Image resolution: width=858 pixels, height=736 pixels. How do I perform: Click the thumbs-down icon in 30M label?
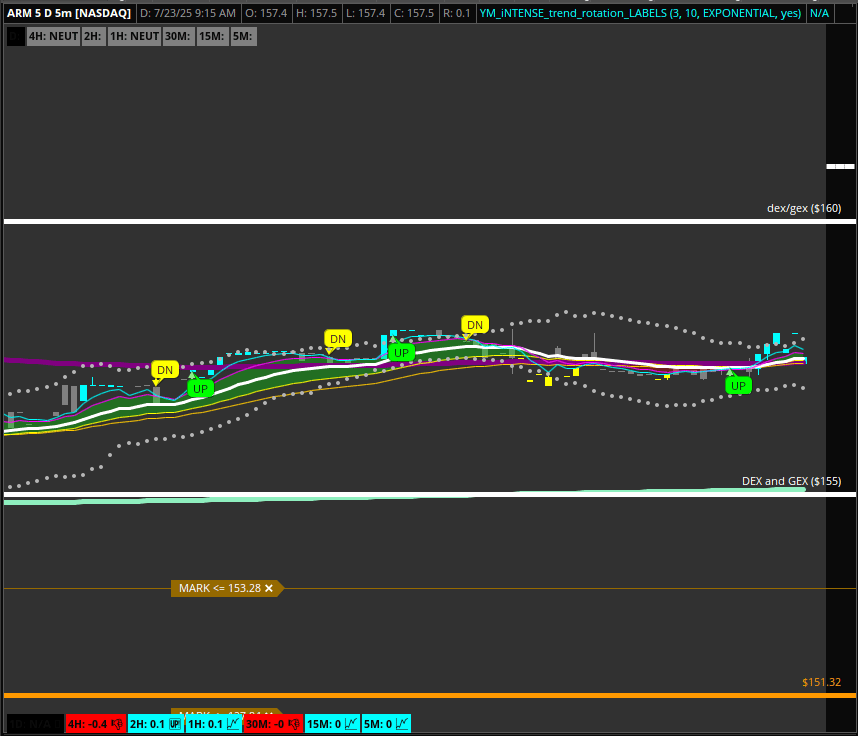coord(294,724)
